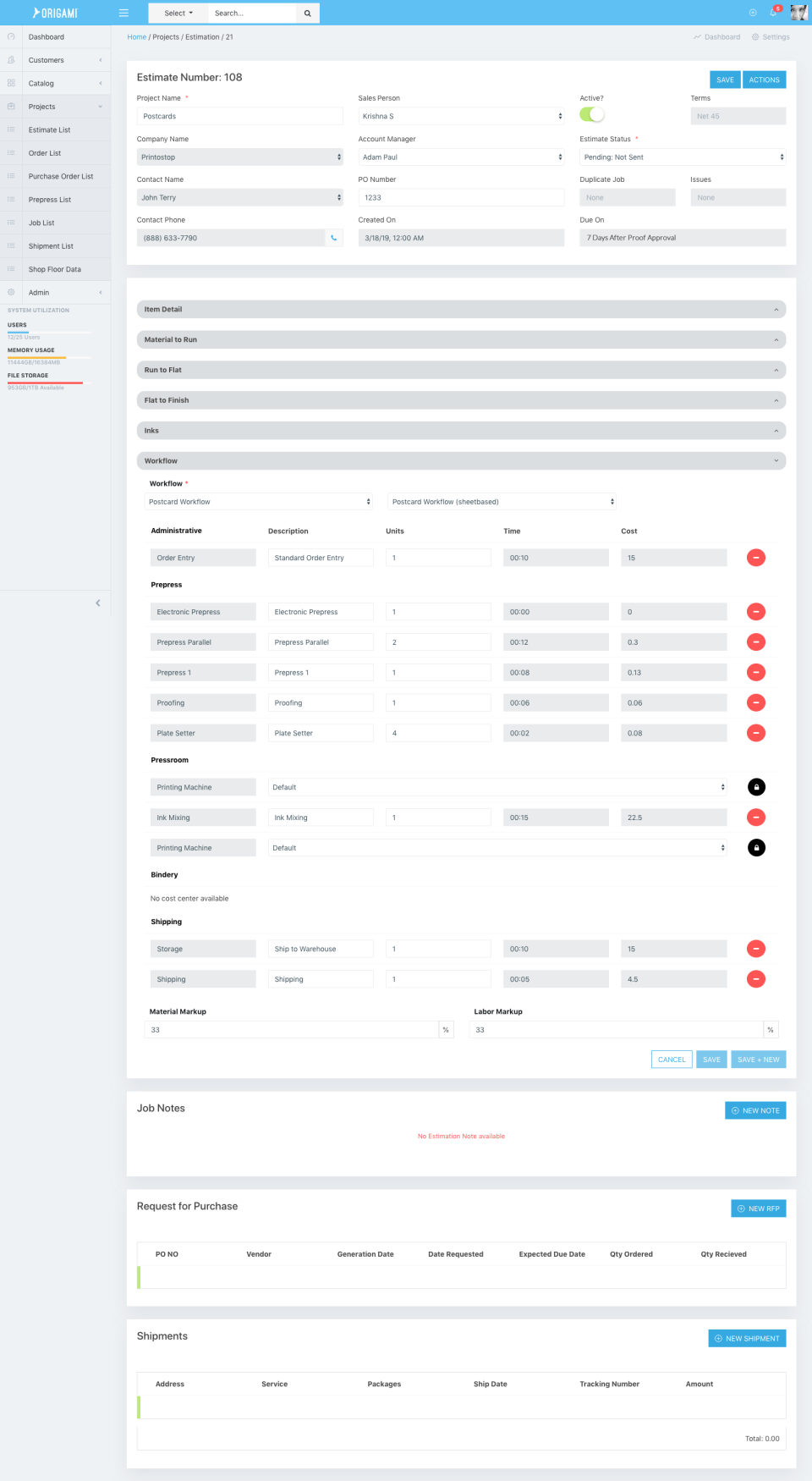The image size is (812, 1481).
Task: Click the Material Markup input field
Action: 292,1030
